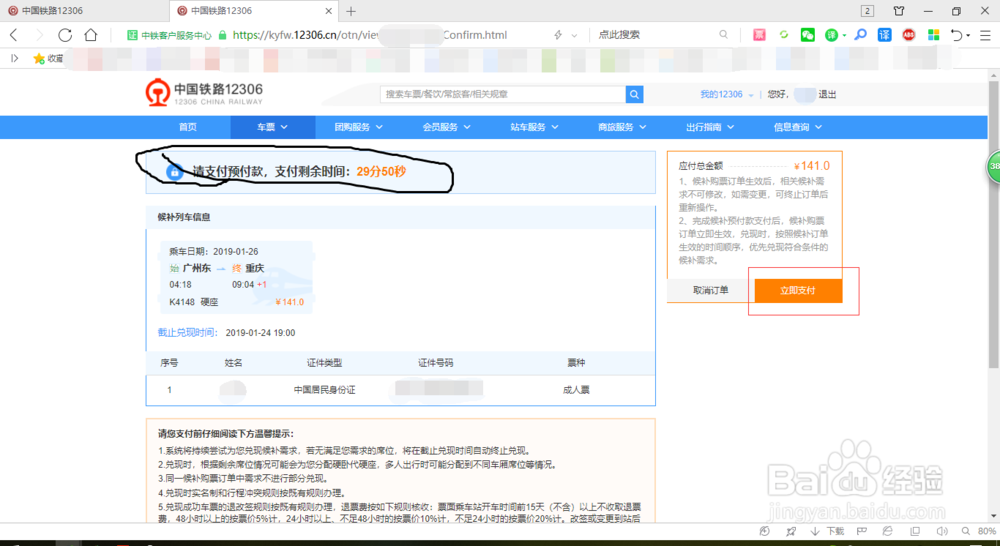Open a new tab with plus button
This screenshot has height=546, width=1000.
pos(351,11)
